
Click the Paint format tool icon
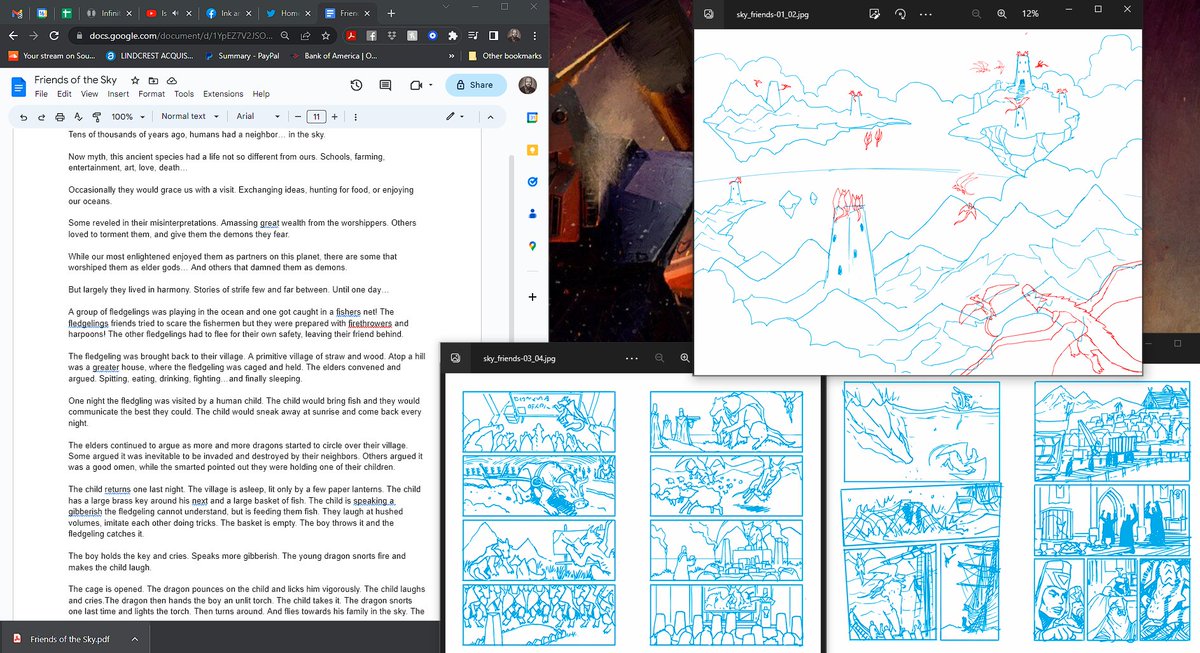click(x=96, y=116)
